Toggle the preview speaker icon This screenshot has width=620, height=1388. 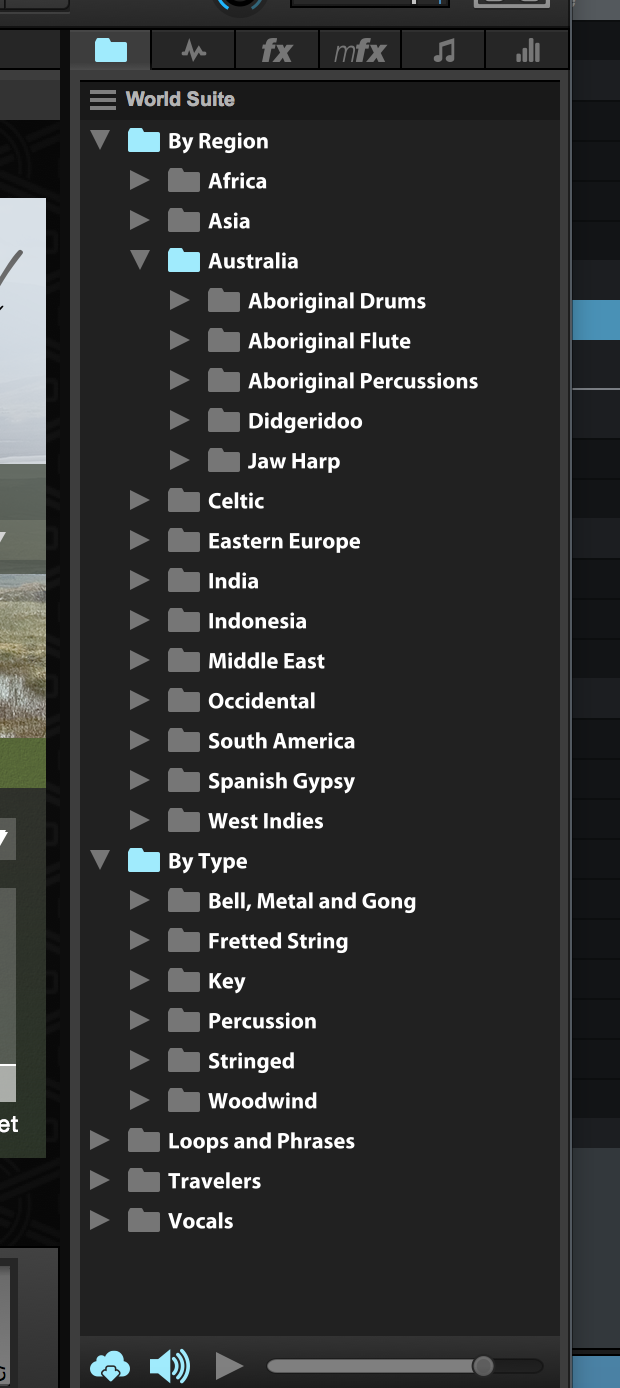pos(169,1365)
